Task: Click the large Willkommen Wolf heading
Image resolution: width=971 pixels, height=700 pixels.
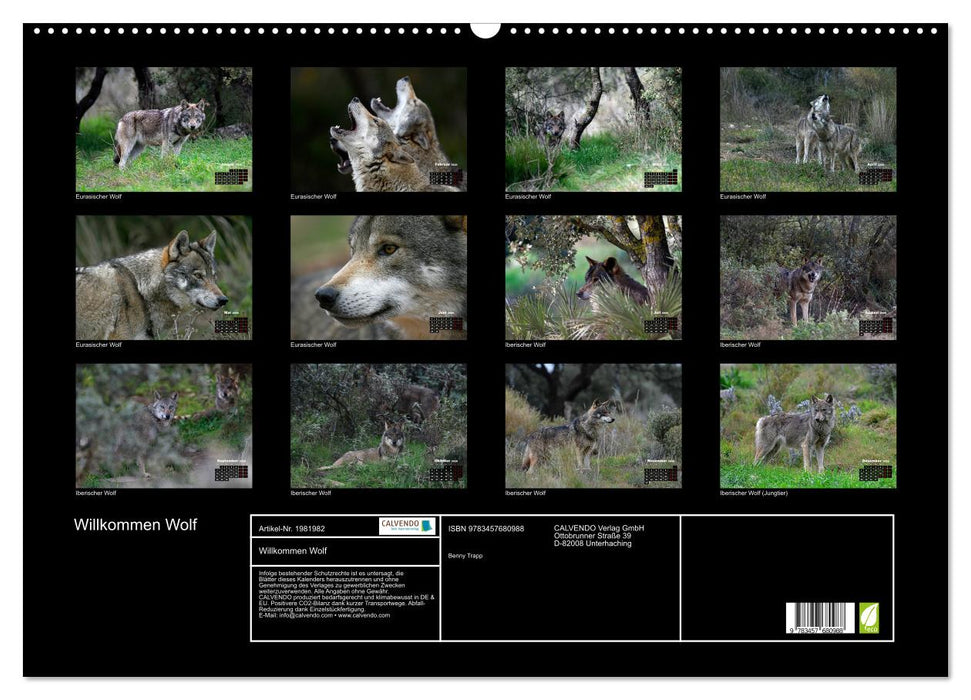Action: tap(135, 524)
